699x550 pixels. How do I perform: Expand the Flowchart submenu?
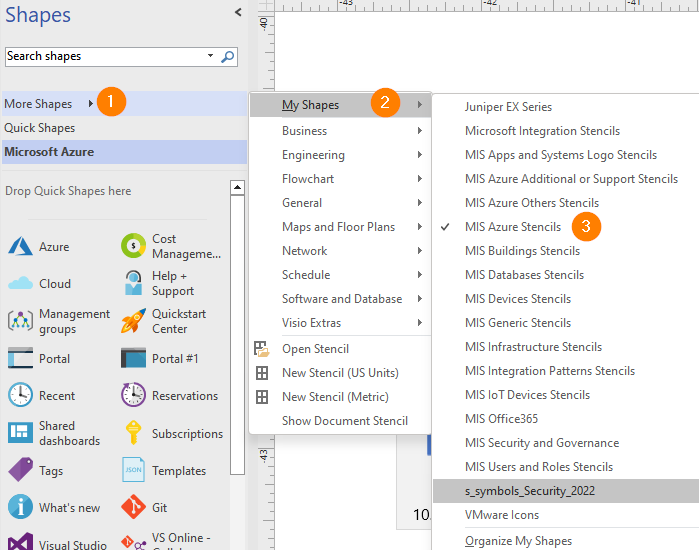point(419,179)
